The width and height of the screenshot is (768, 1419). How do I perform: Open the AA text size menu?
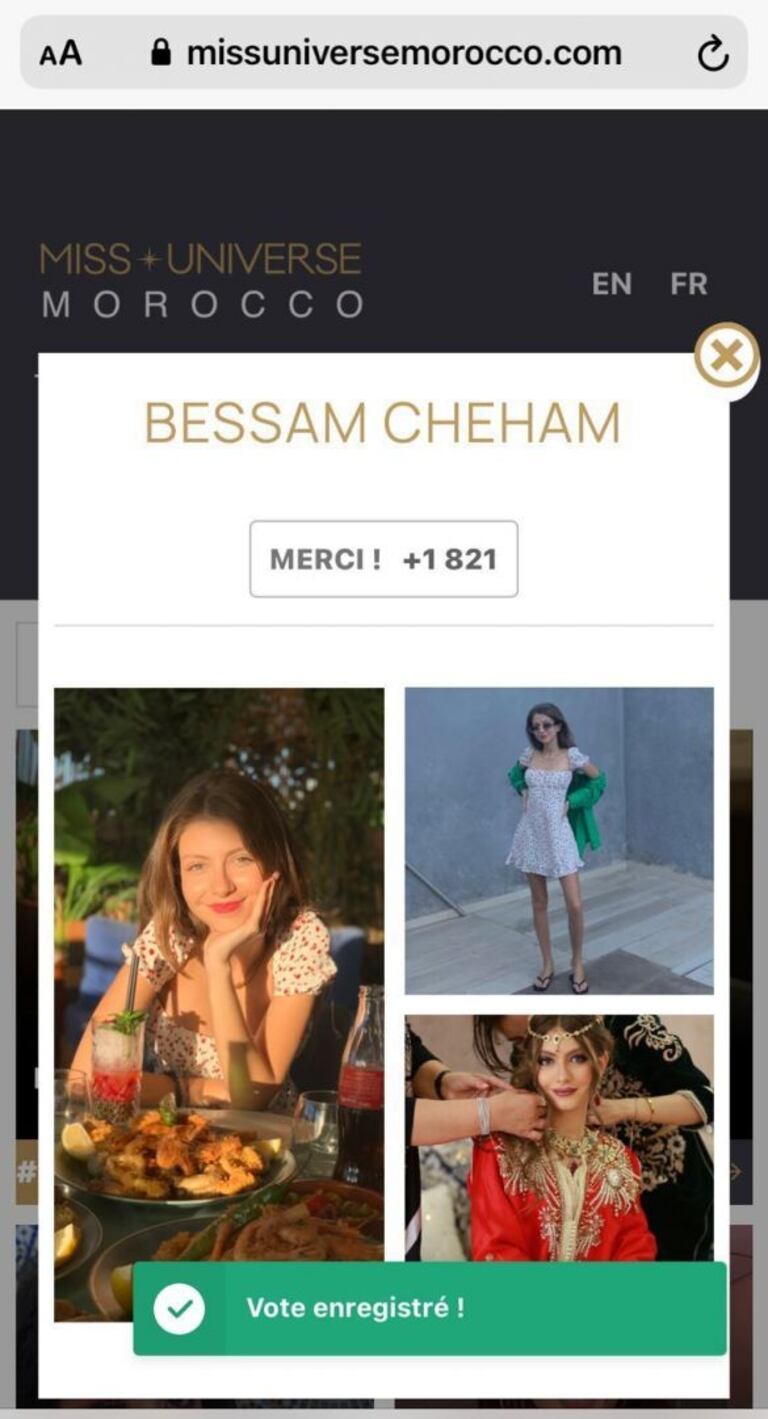tap(60, 53)
